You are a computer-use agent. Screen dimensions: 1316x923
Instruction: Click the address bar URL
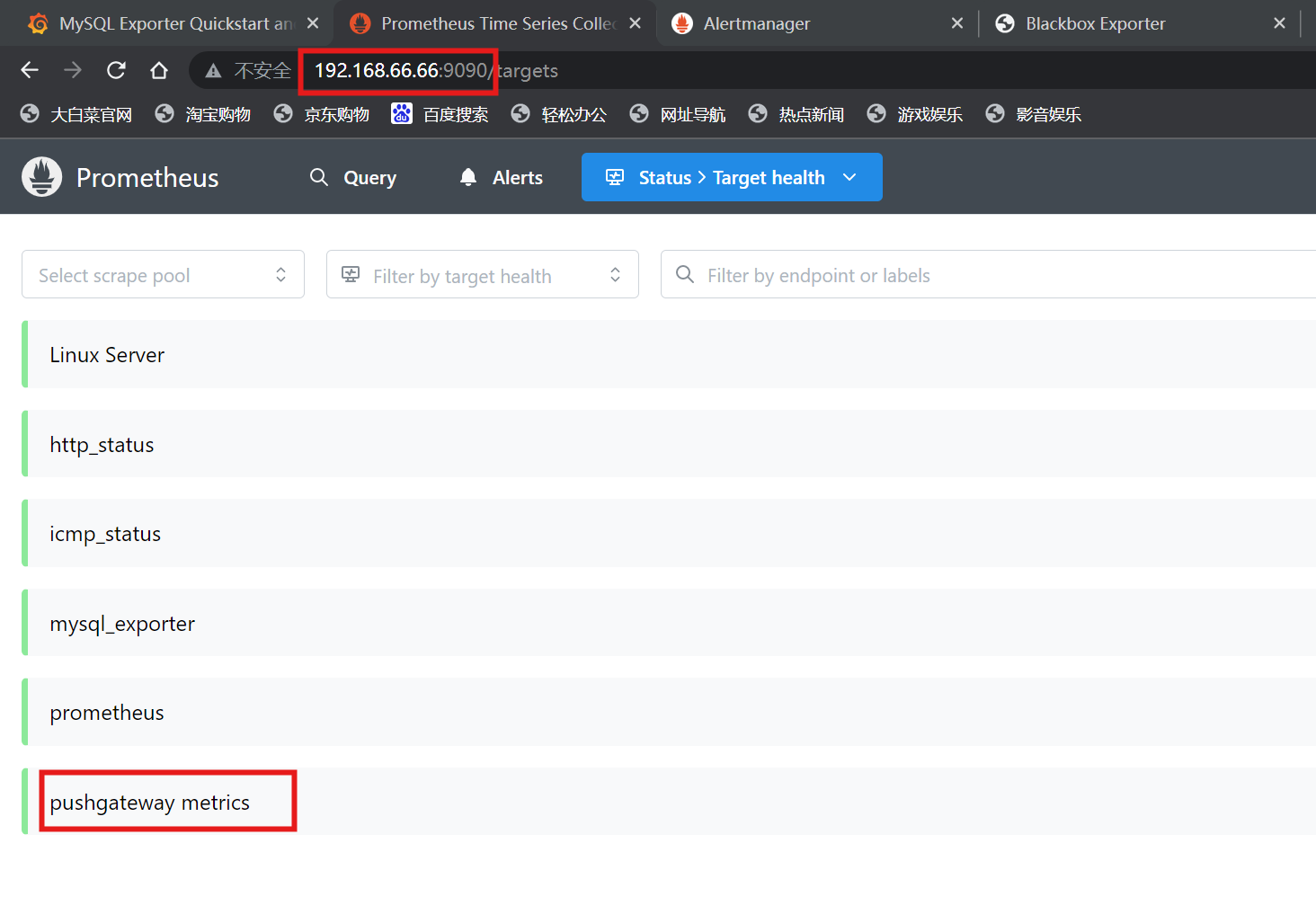point(436,70)
